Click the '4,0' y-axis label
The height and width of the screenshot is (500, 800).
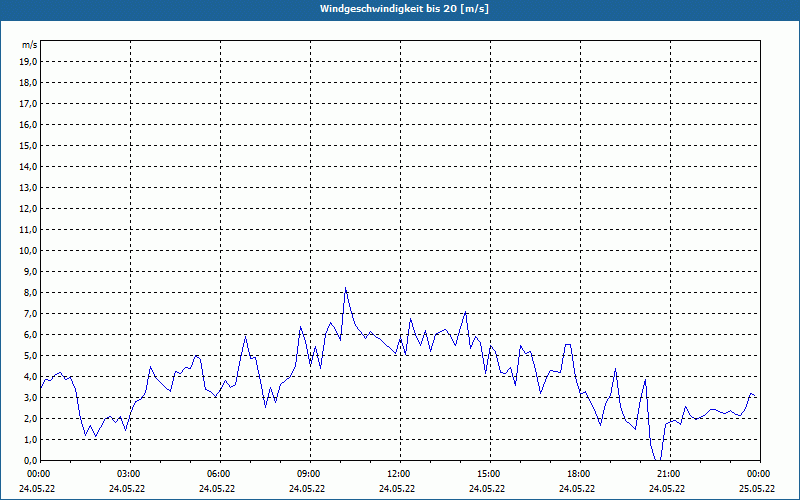30,377
